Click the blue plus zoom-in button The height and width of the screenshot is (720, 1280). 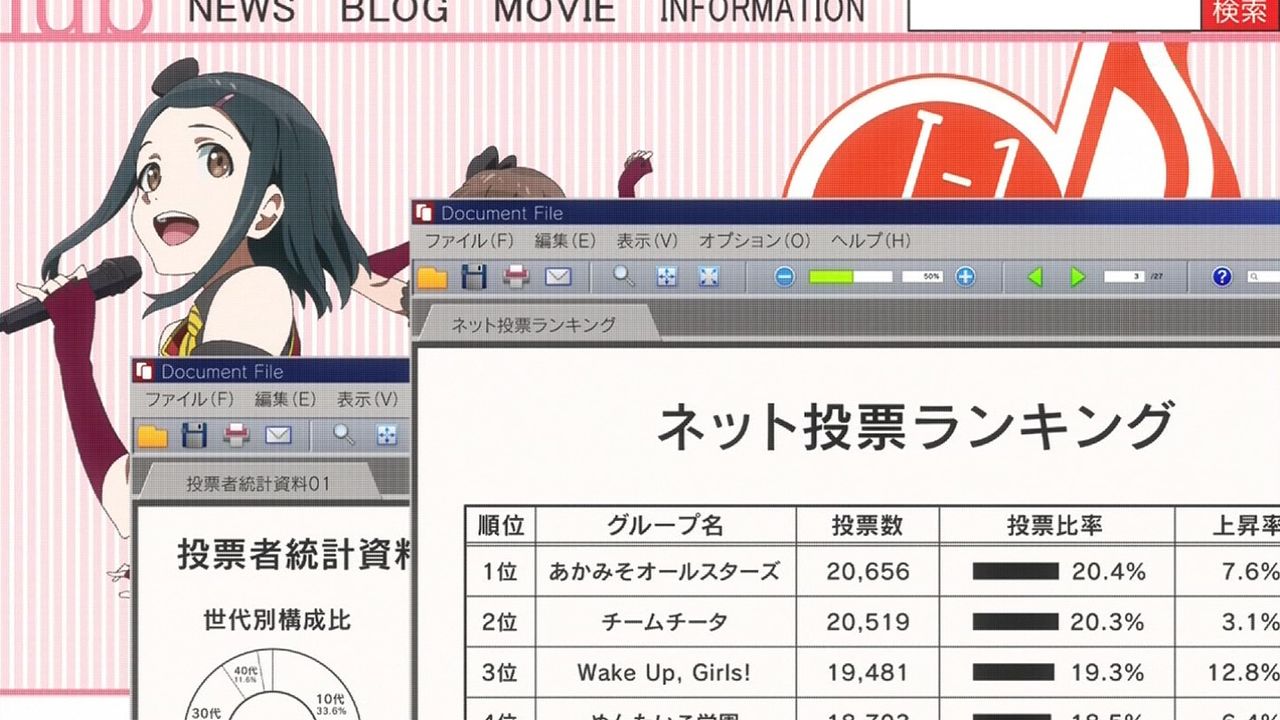point(965,277)
